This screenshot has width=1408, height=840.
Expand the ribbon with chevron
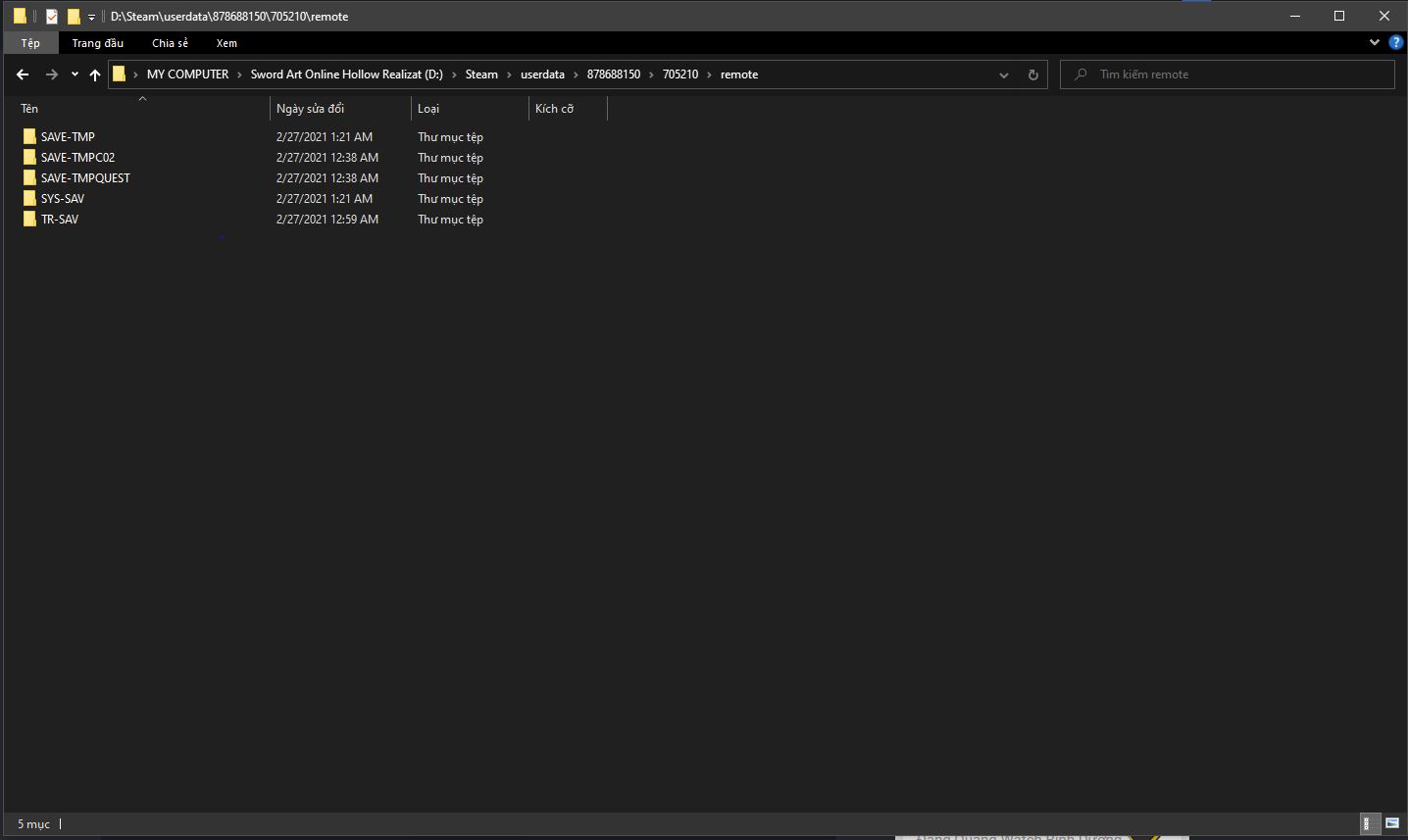click(x=1374, y=43)
